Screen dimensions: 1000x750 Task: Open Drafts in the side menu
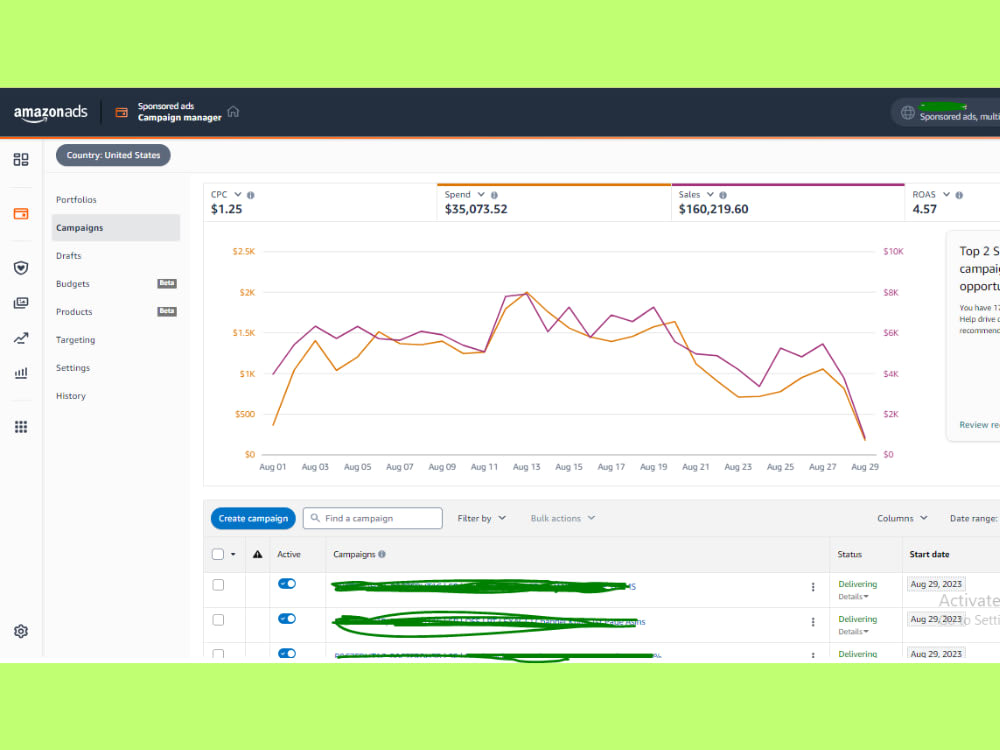69,256
